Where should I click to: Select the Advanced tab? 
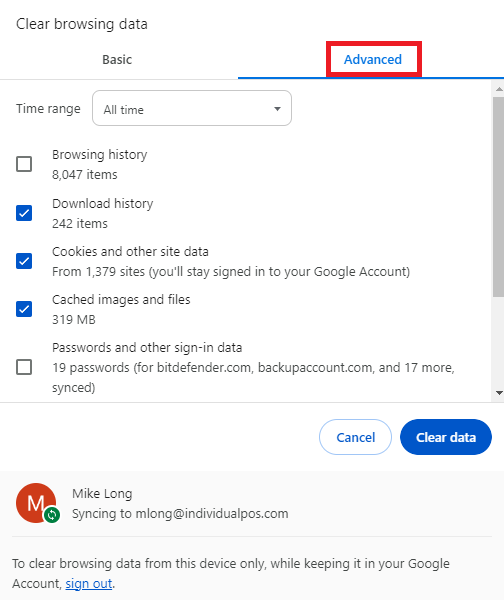373,60
